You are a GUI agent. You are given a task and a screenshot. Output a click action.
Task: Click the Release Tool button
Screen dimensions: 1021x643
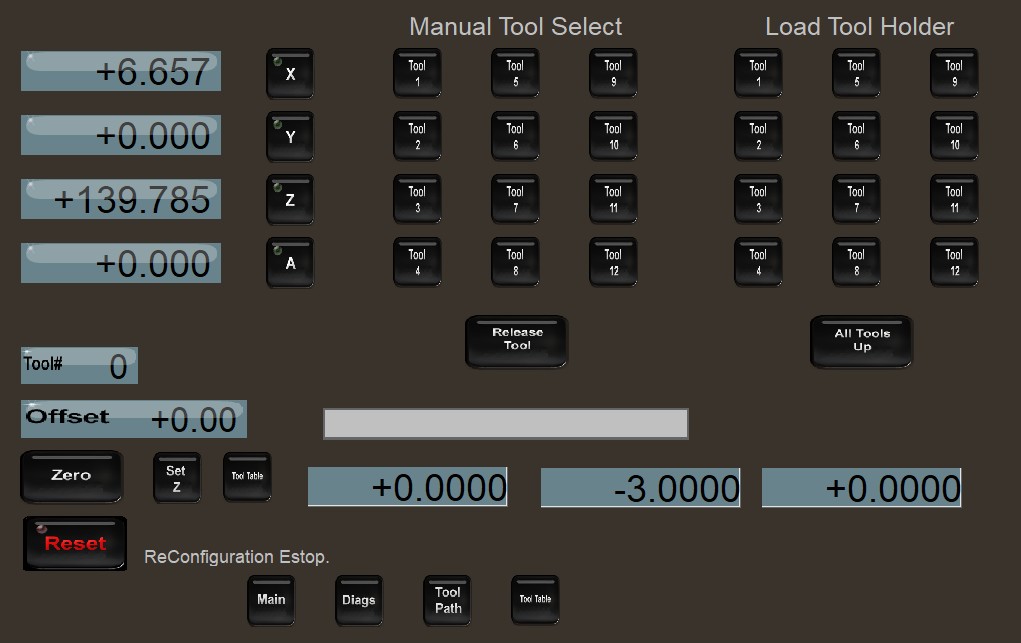[517, 341]
